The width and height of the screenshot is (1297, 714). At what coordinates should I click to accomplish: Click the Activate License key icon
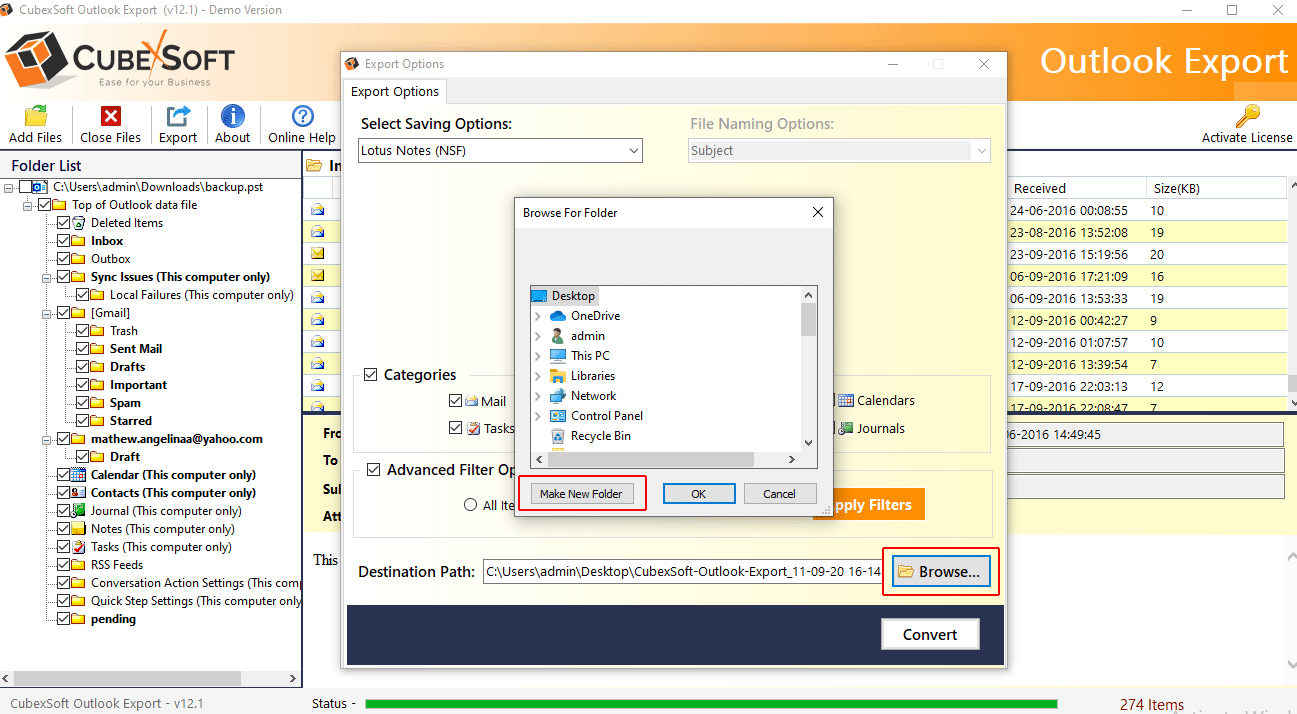click(1247, 116)
